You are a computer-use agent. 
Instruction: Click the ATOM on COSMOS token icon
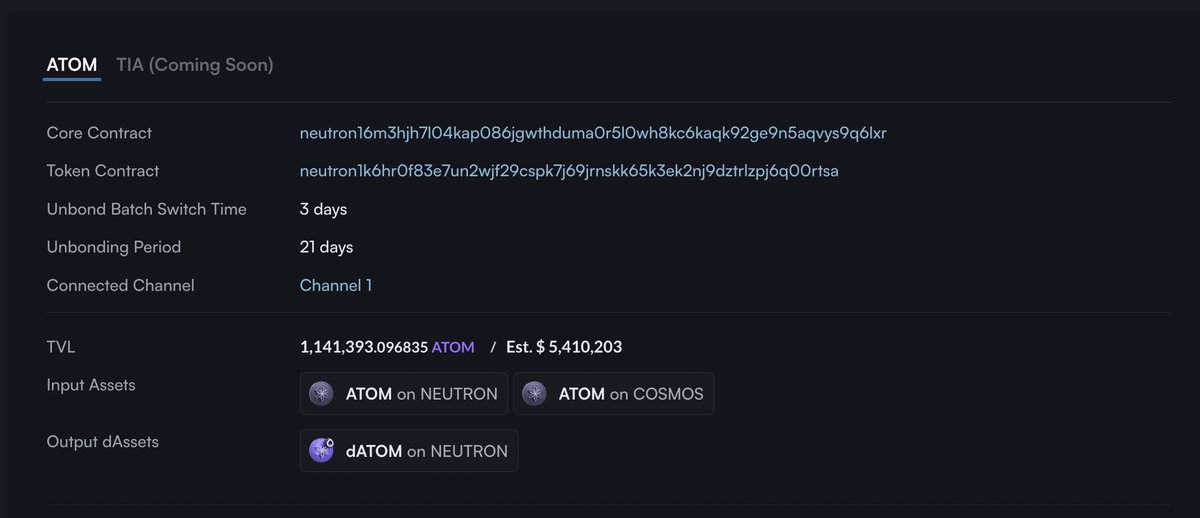tap(534, 394)
